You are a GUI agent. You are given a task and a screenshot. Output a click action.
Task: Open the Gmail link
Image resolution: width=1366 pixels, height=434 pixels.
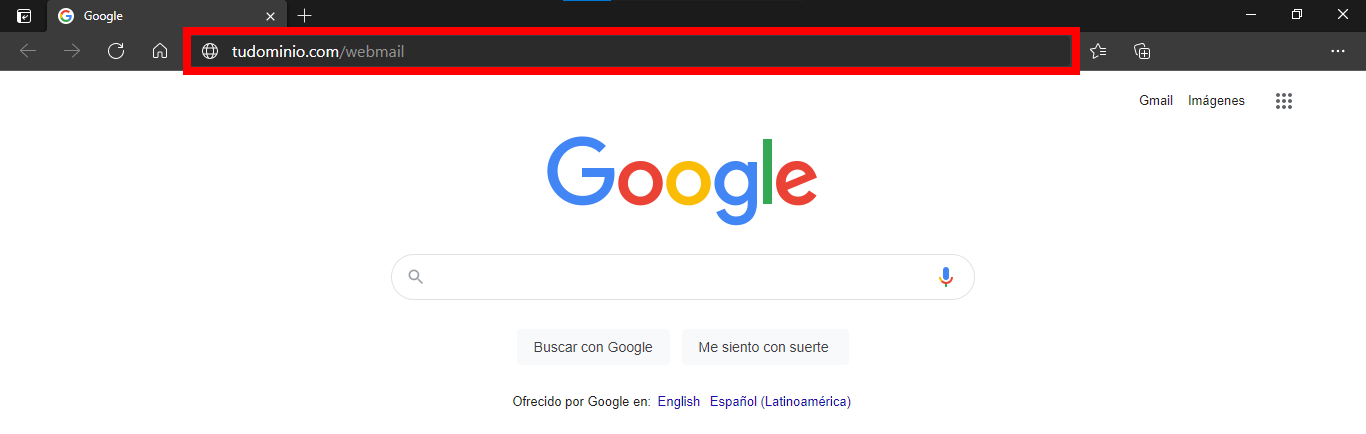coord(1156,100)
